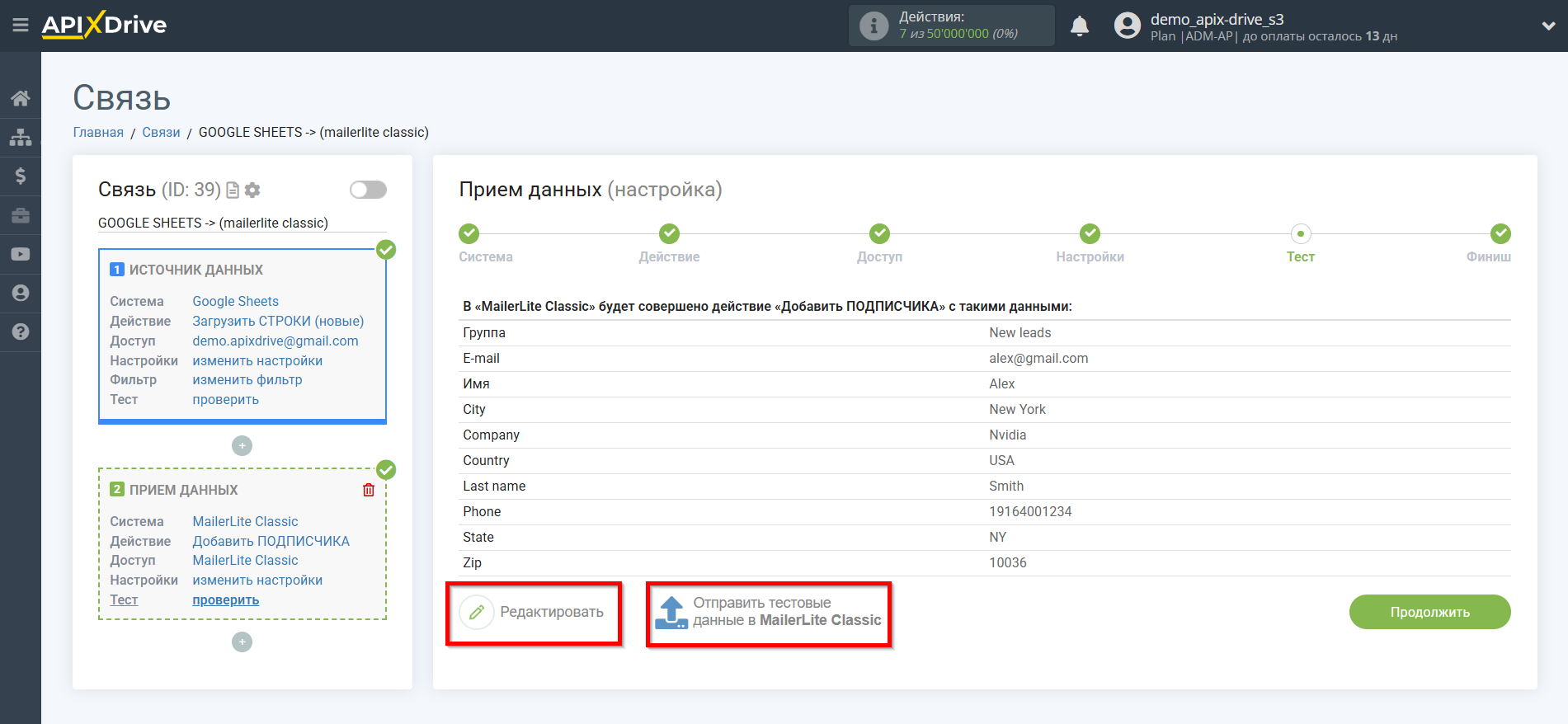Click the pencil edit icon
Image resolution: width=1568 pixels, height=724 pixels.
[x=477, y=613]
